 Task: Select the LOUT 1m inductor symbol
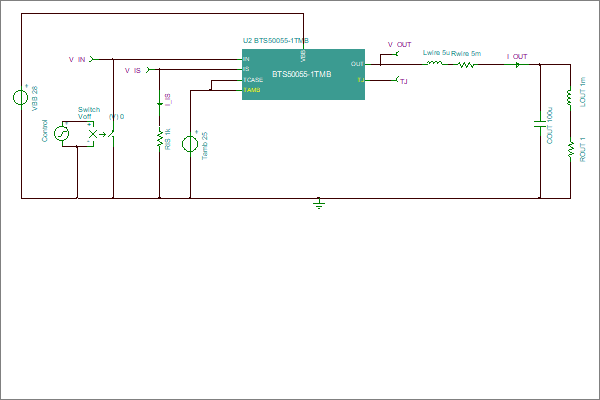[x=570, y=98]
